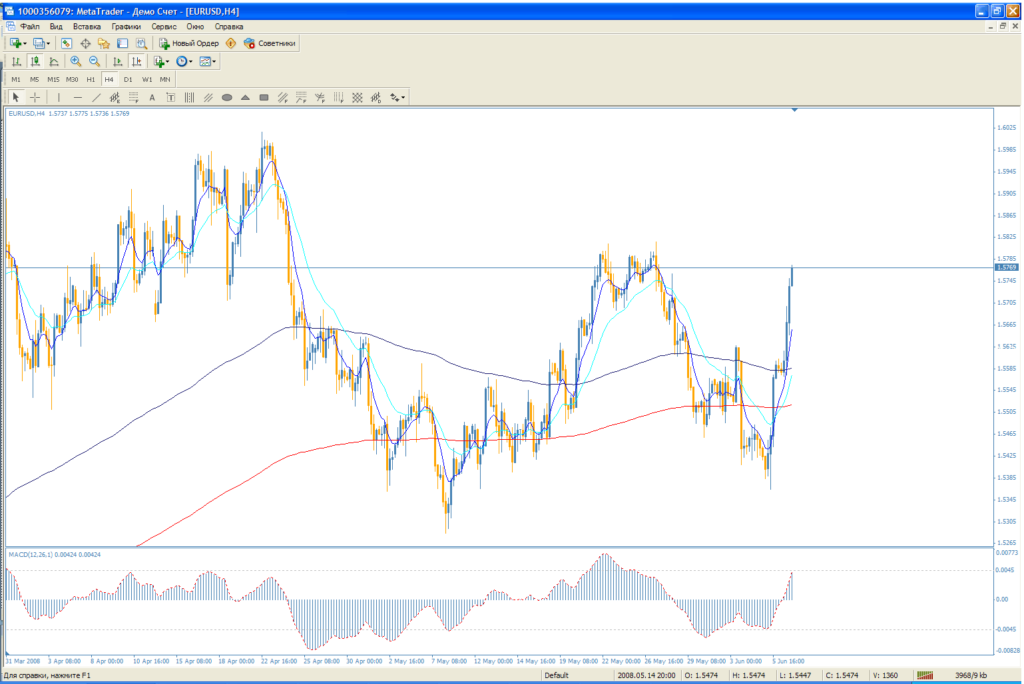This screenshot has height=684, width=1024.
Task: Select the ellipse shape tool
Action: coord(227,97)
